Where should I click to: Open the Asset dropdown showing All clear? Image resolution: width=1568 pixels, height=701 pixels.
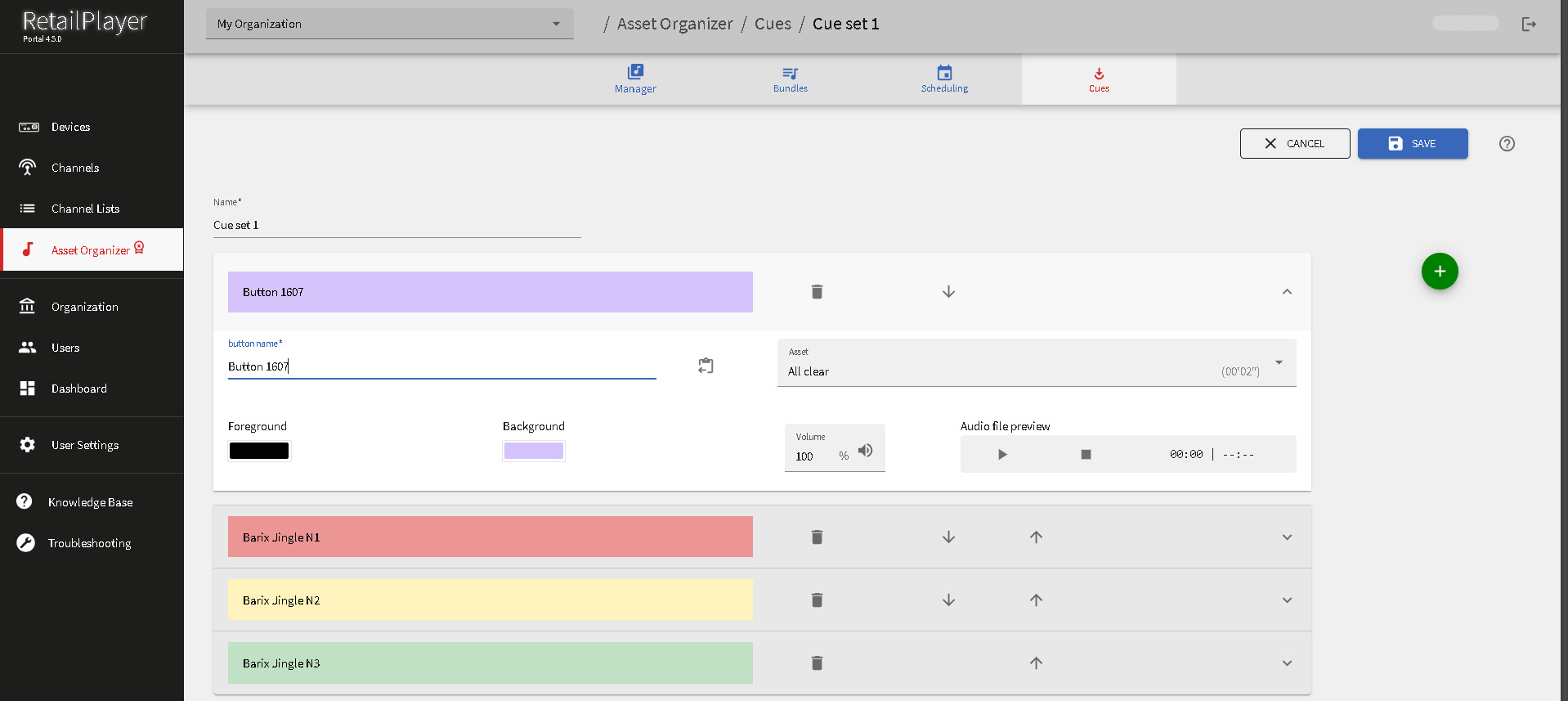click(1036, 363)
